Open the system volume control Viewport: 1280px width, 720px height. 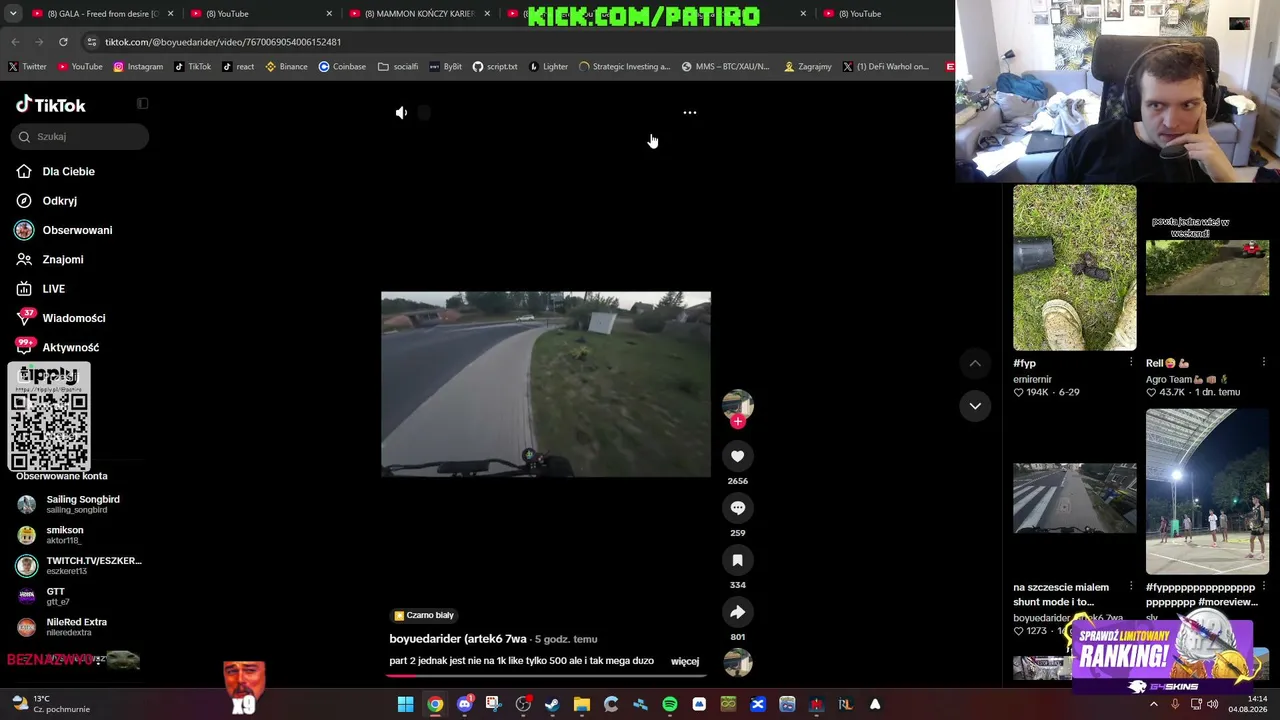(1213, 704)
